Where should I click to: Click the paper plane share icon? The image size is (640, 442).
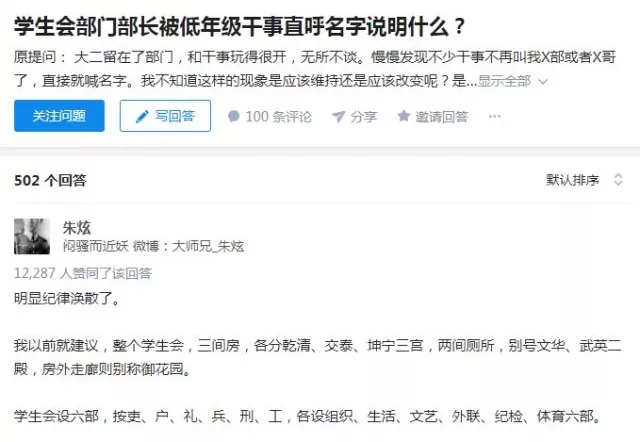click(x=338, y=117)
